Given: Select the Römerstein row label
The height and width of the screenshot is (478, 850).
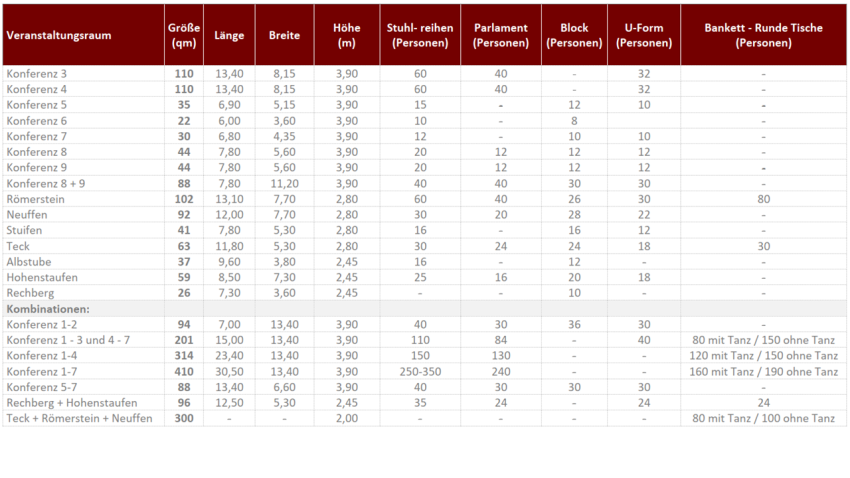Looking at the screenshot, I should pyautogui.click(x=36, y=199).
